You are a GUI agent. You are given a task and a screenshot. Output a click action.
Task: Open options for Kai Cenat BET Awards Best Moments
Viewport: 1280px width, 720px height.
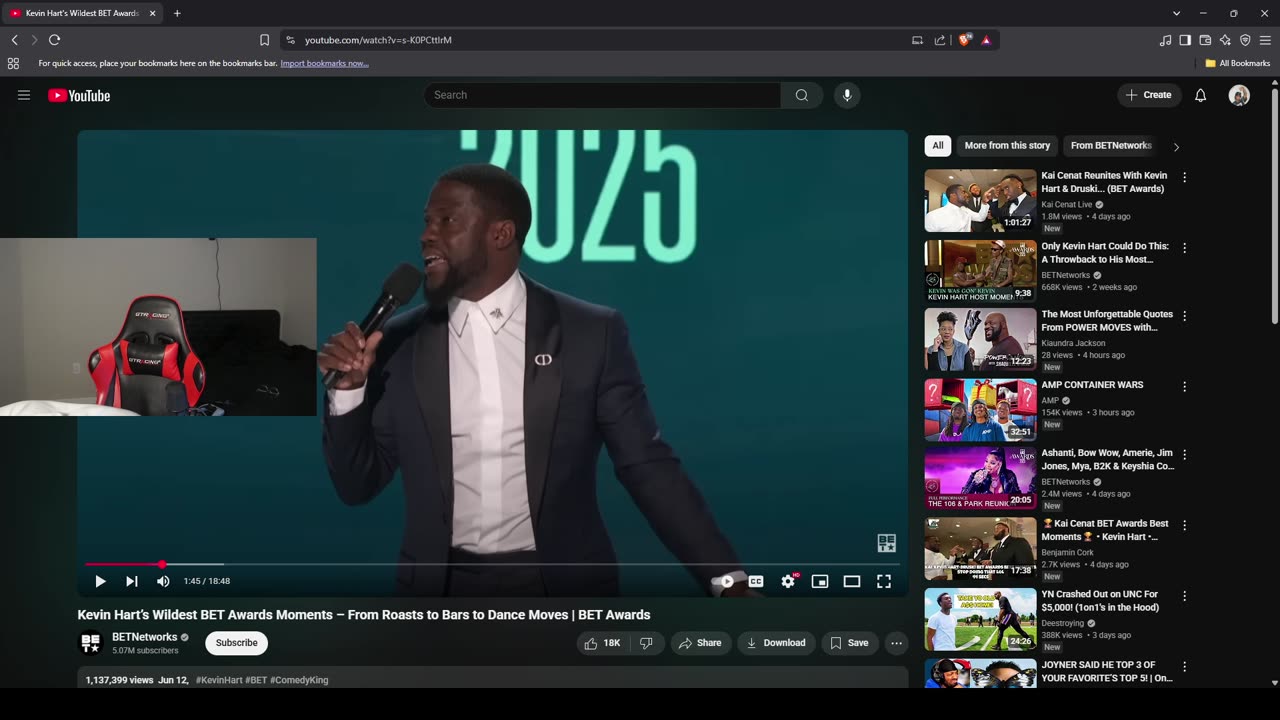click(x=1185, y=525)
